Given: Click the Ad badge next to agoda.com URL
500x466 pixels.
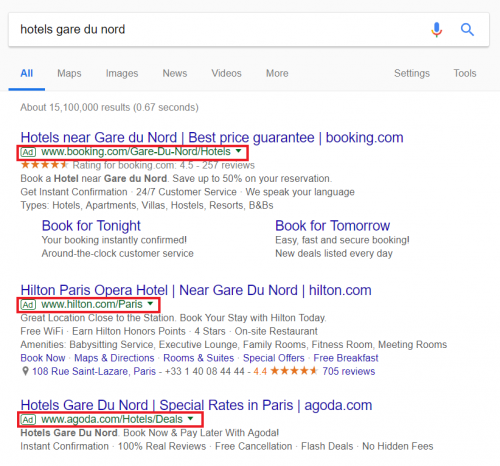Looking at the screenshot, I should 28,420.
